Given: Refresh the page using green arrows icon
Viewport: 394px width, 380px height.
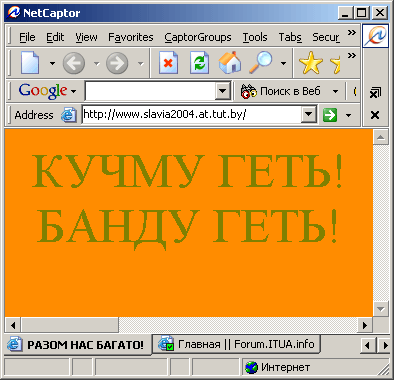Looking at the screenshot, I should (x=199, y=63).
